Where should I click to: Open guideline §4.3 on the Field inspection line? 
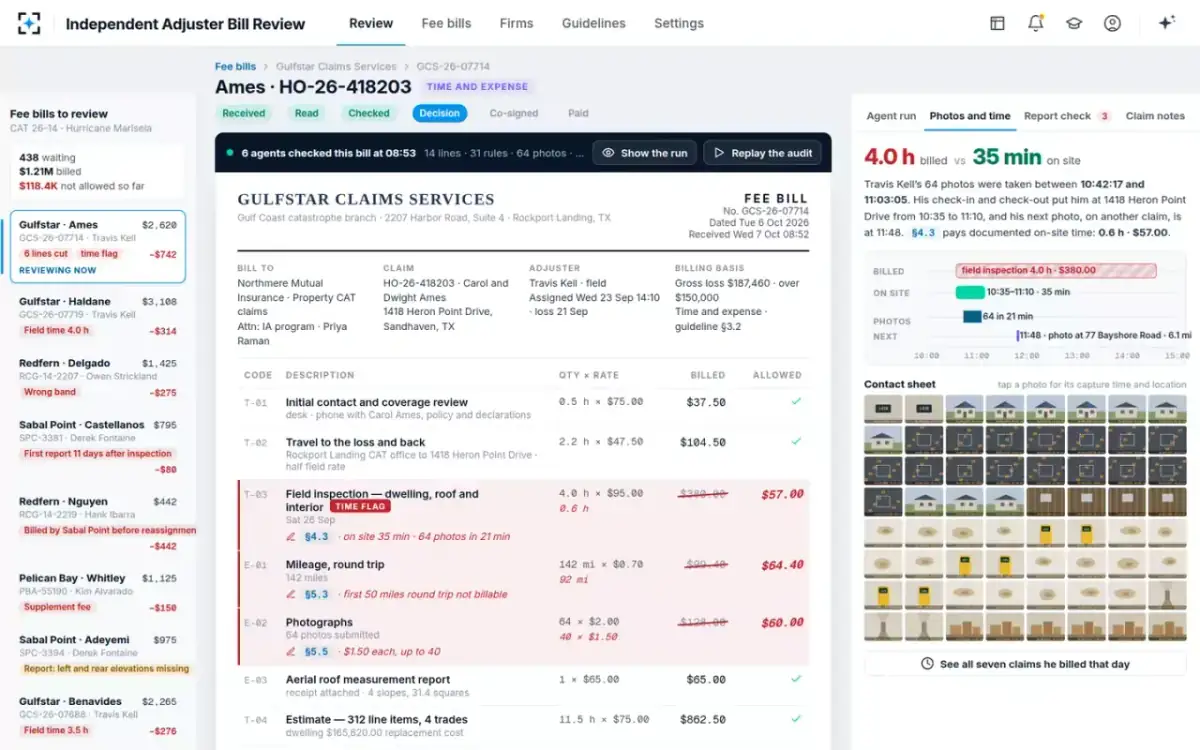[317, 537]
